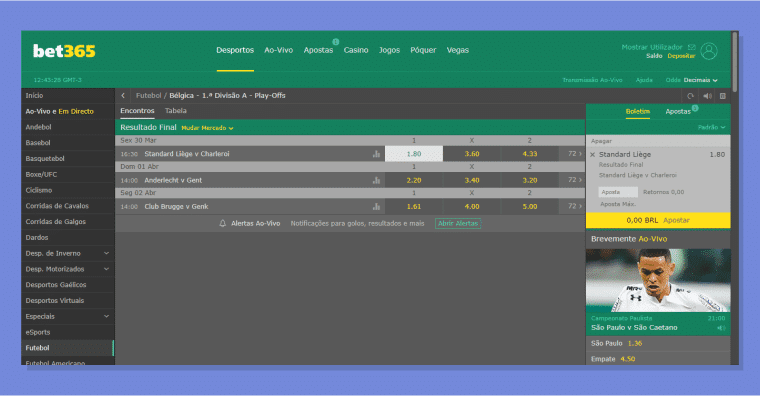
Task: Refresh the page with the reload icon
Action: point(690,96)
